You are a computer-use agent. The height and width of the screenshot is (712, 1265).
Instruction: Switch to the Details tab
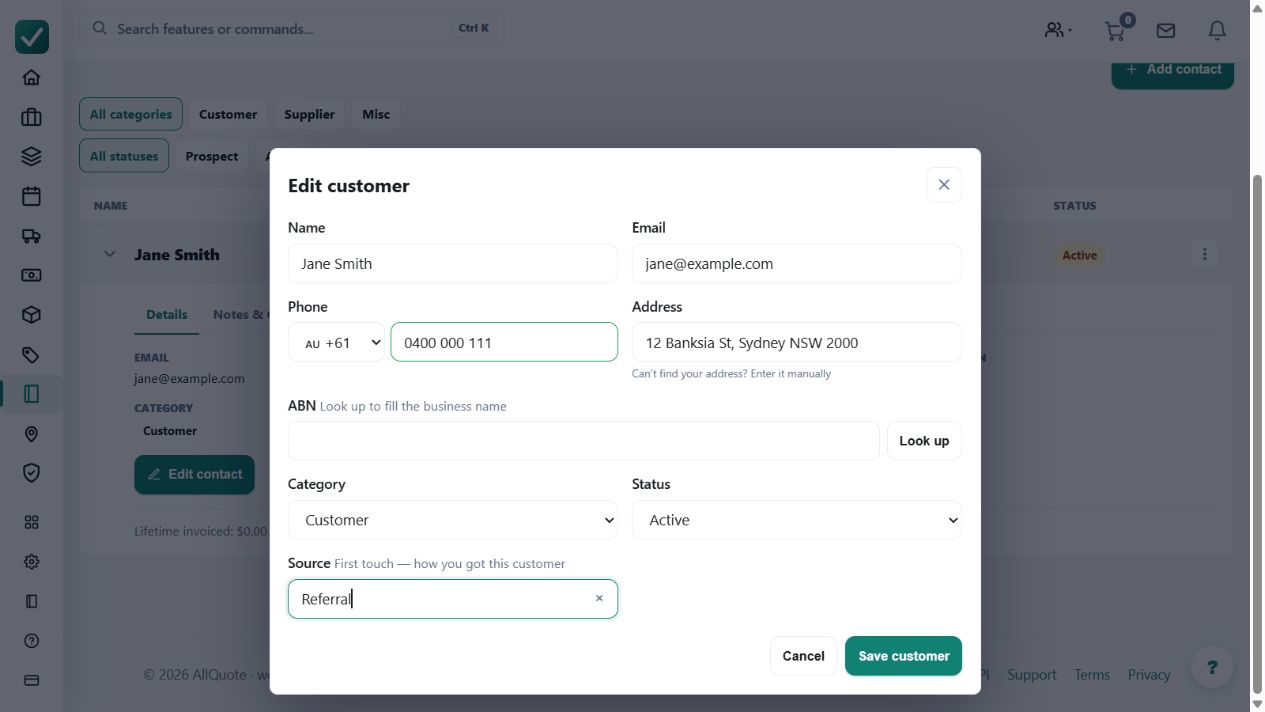coord(166,314)
